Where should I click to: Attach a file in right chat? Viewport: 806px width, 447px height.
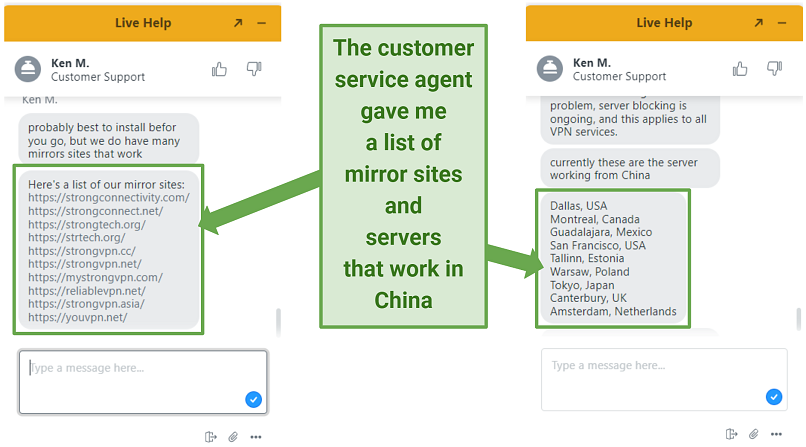coord(754,434)
